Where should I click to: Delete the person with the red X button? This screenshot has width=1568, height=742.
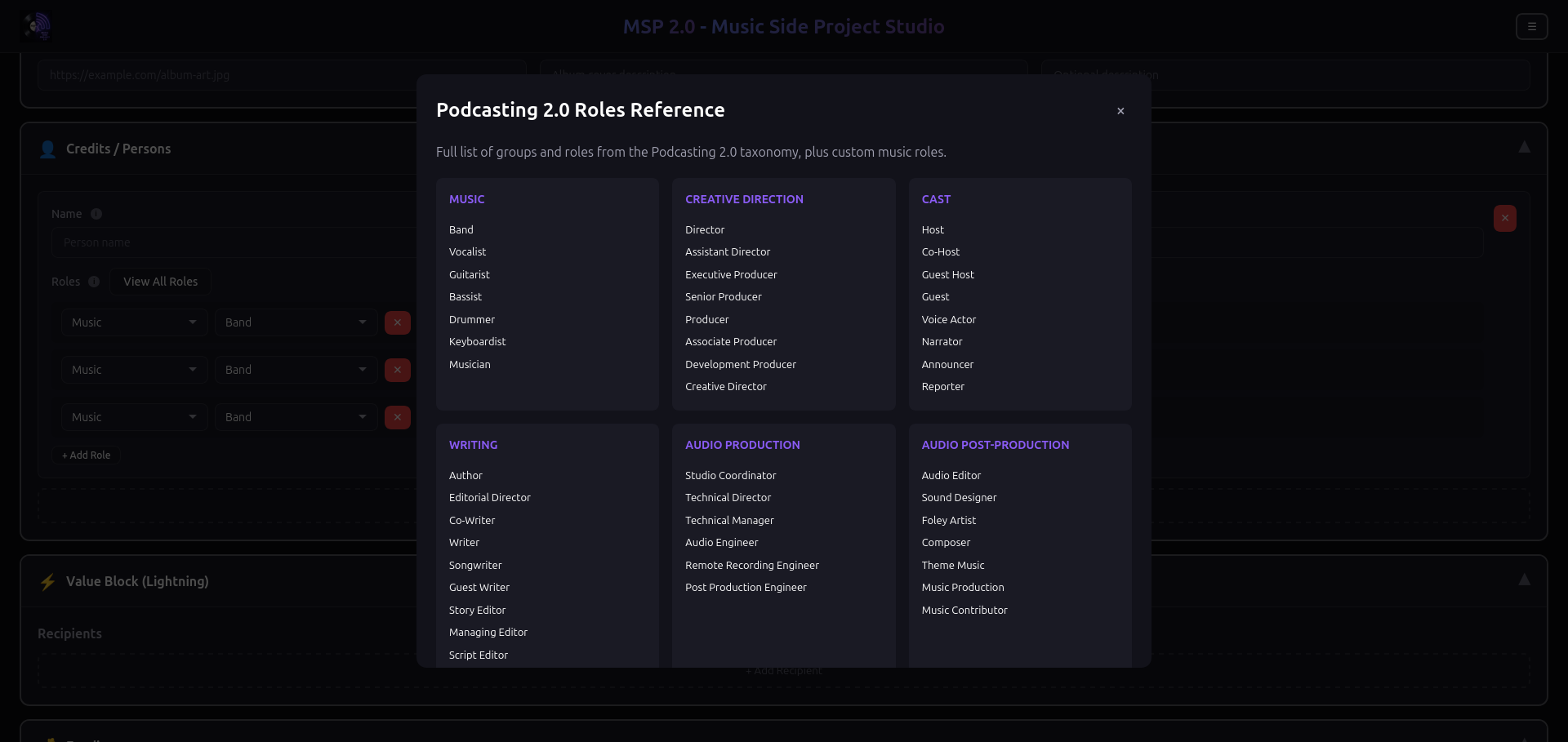1504,218
